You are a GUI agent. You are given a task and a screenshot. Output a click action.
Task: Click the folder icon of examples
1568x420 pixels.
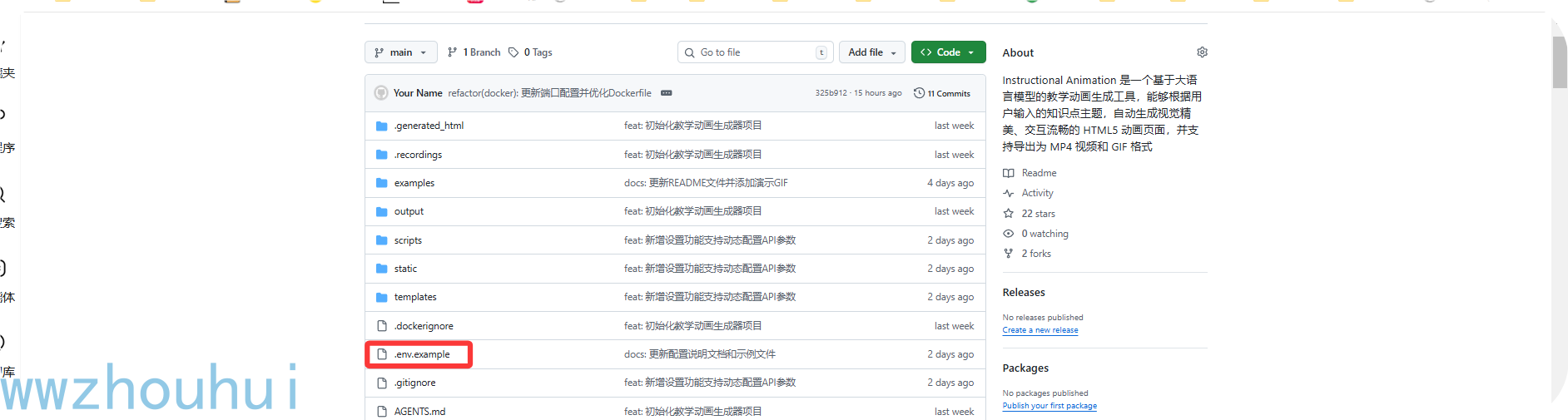coord(382,183)
